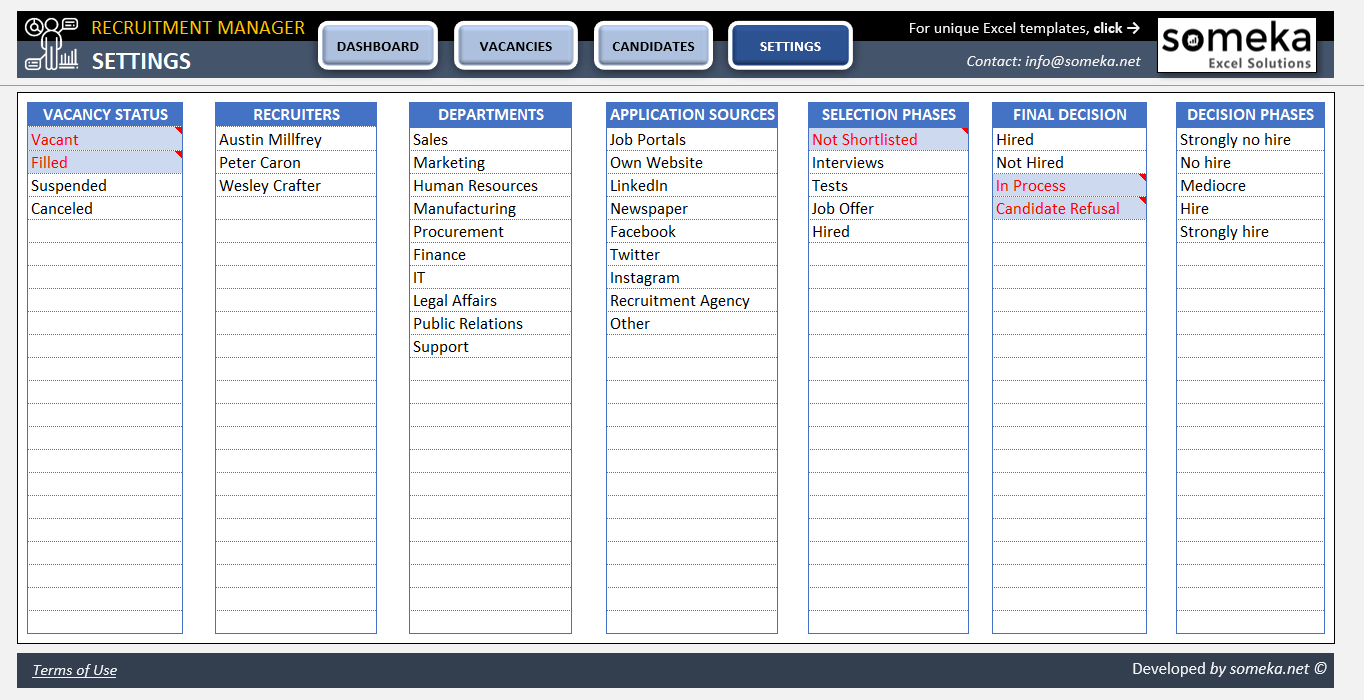
Task: Click the 'For unique Excel templates' link
Action: coord(1024,28)
